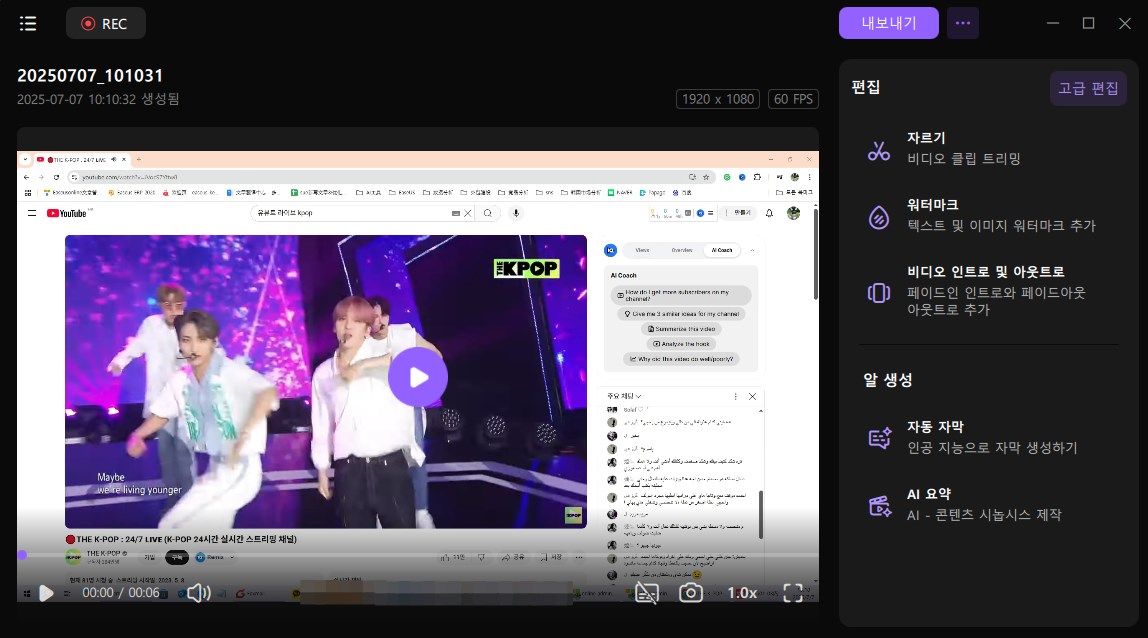Screen dimensions: 1148x638
Task: Toggle subtitles off icon in player
Action: [x=646, y=593]
